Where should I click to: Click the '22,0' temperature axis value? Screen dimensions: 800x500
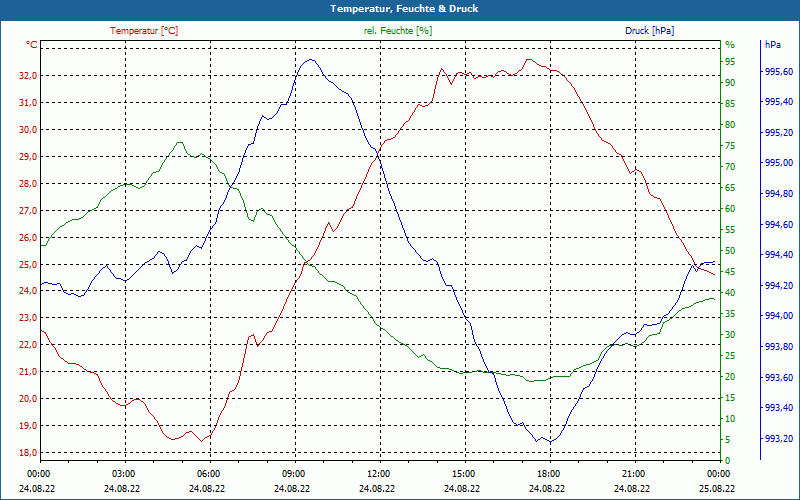click(x=28, y=345)
